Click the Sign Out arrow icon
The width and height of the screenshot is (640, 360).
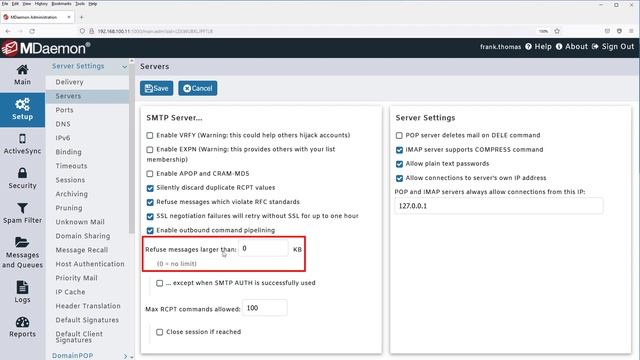[595, 47]
